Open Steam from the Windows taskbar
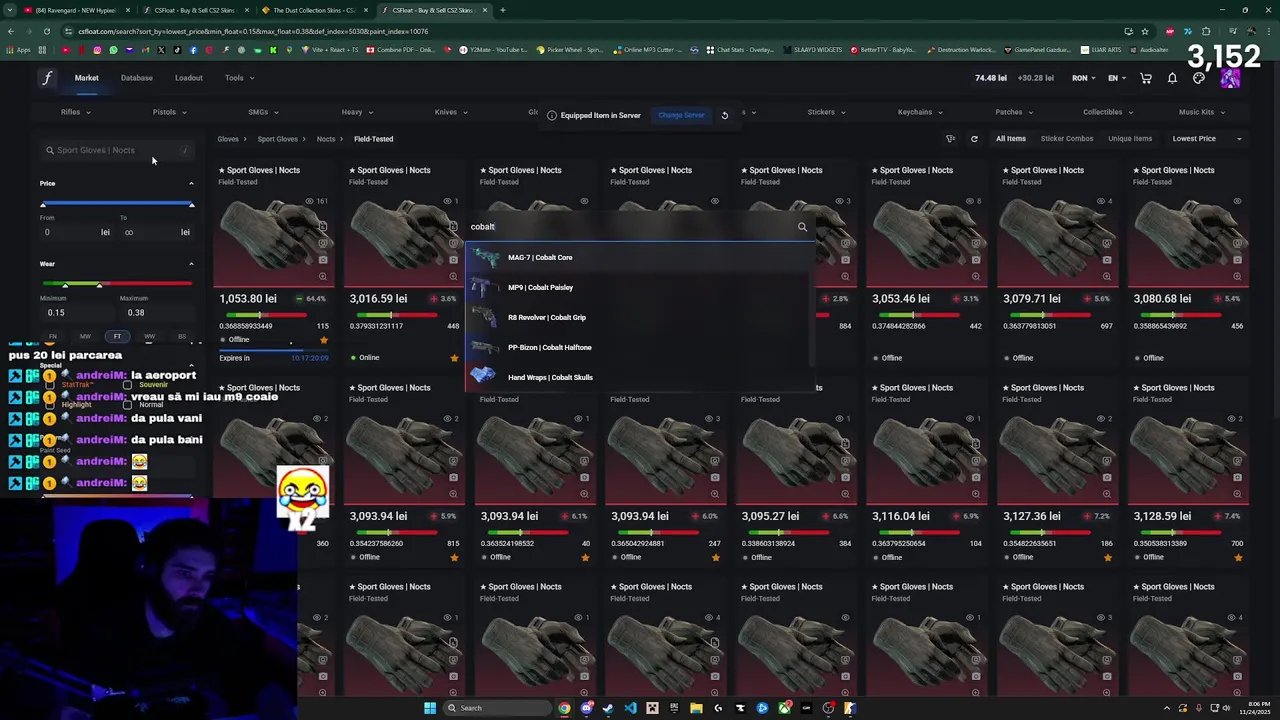The width and height of the screenshot is (1280, 720). (608, 708)
